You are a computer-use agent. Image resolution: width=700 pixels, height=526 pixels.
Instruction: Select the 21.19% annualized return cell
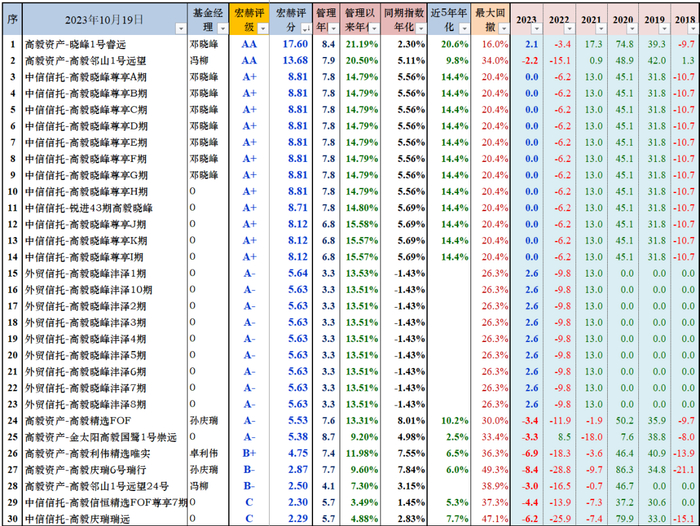[x=360, y=45]
